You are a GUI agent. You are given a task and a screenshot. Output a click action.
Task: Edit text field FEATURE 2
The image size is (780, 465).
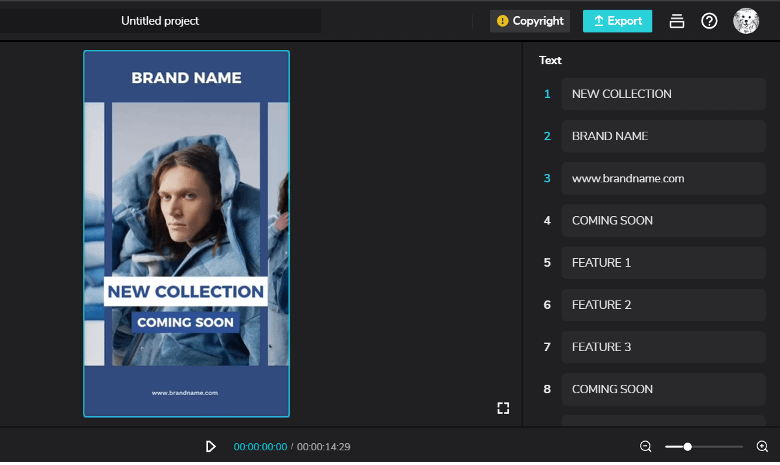[664, 305]
